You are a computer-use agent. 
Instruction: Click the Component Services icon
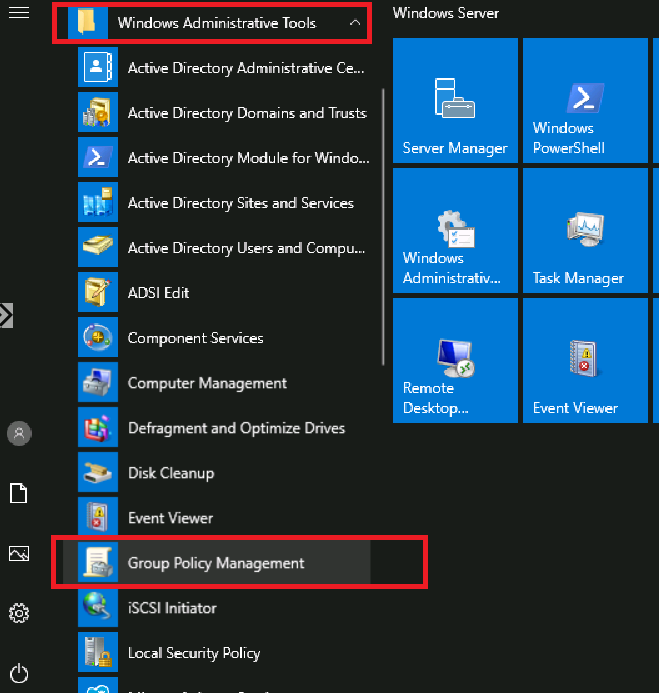coord(97,338)
